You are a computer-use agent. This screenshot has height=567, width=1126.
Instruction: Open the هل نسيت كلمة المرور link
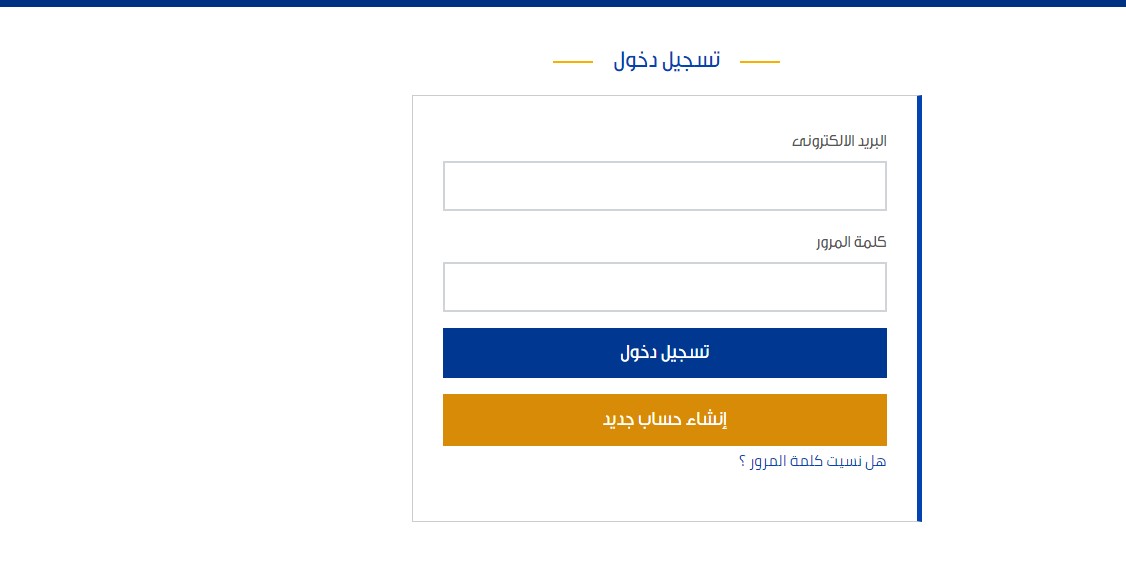(812, 461)
